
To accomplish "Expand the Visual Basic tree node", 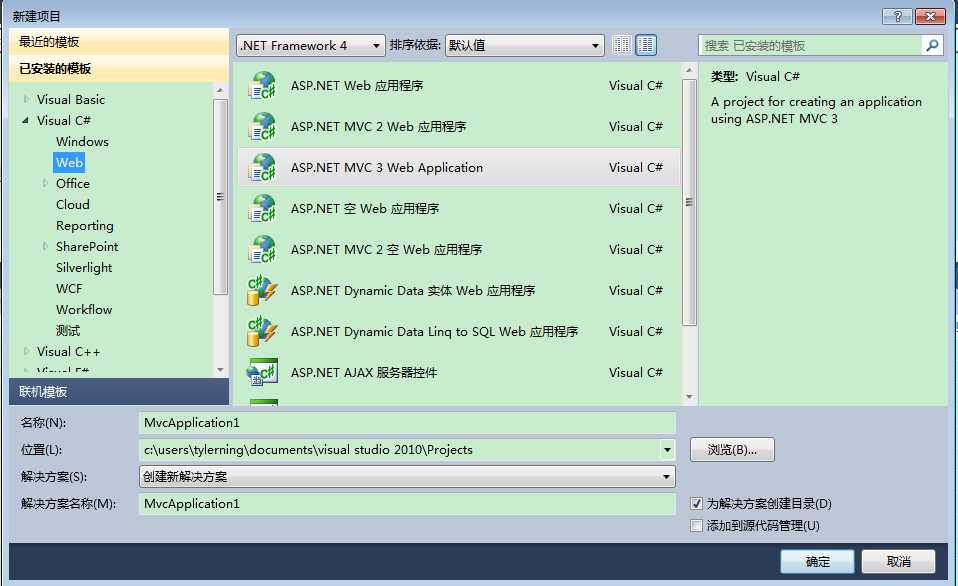I will click(x=26, y=99).
